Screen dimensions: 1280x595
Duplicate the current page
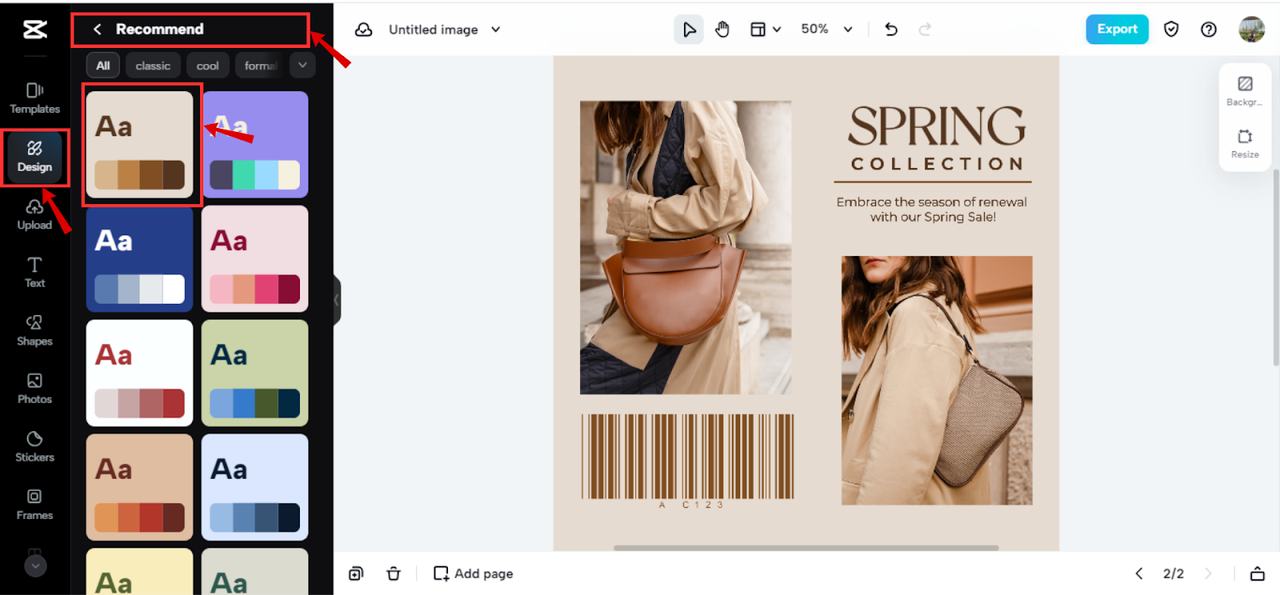click(x=356, y=574)
